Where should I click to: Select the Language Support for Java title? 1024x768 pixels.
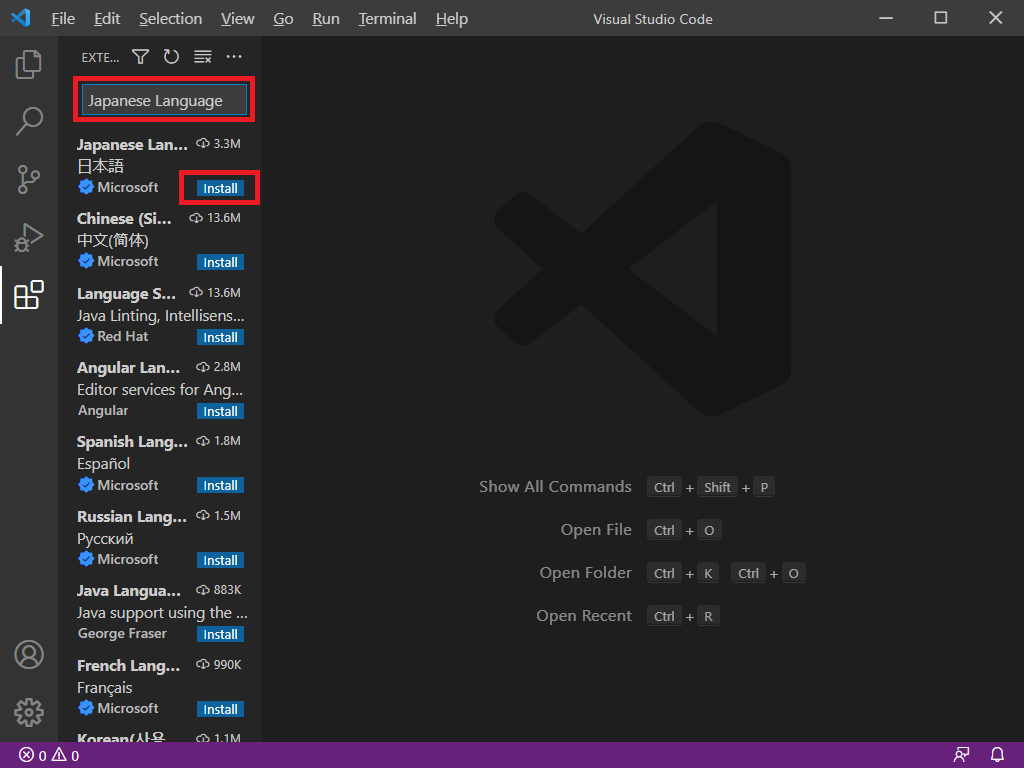(126, 293)
